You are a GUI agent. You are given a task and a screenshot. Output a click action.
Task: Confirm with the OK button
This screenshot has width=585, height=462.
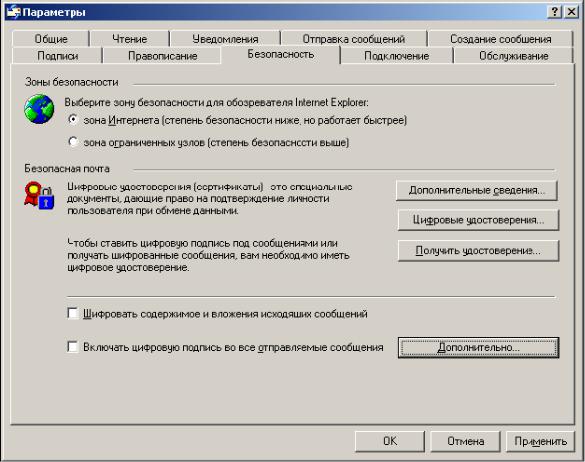pyautogui.click(x=390, y=441)
